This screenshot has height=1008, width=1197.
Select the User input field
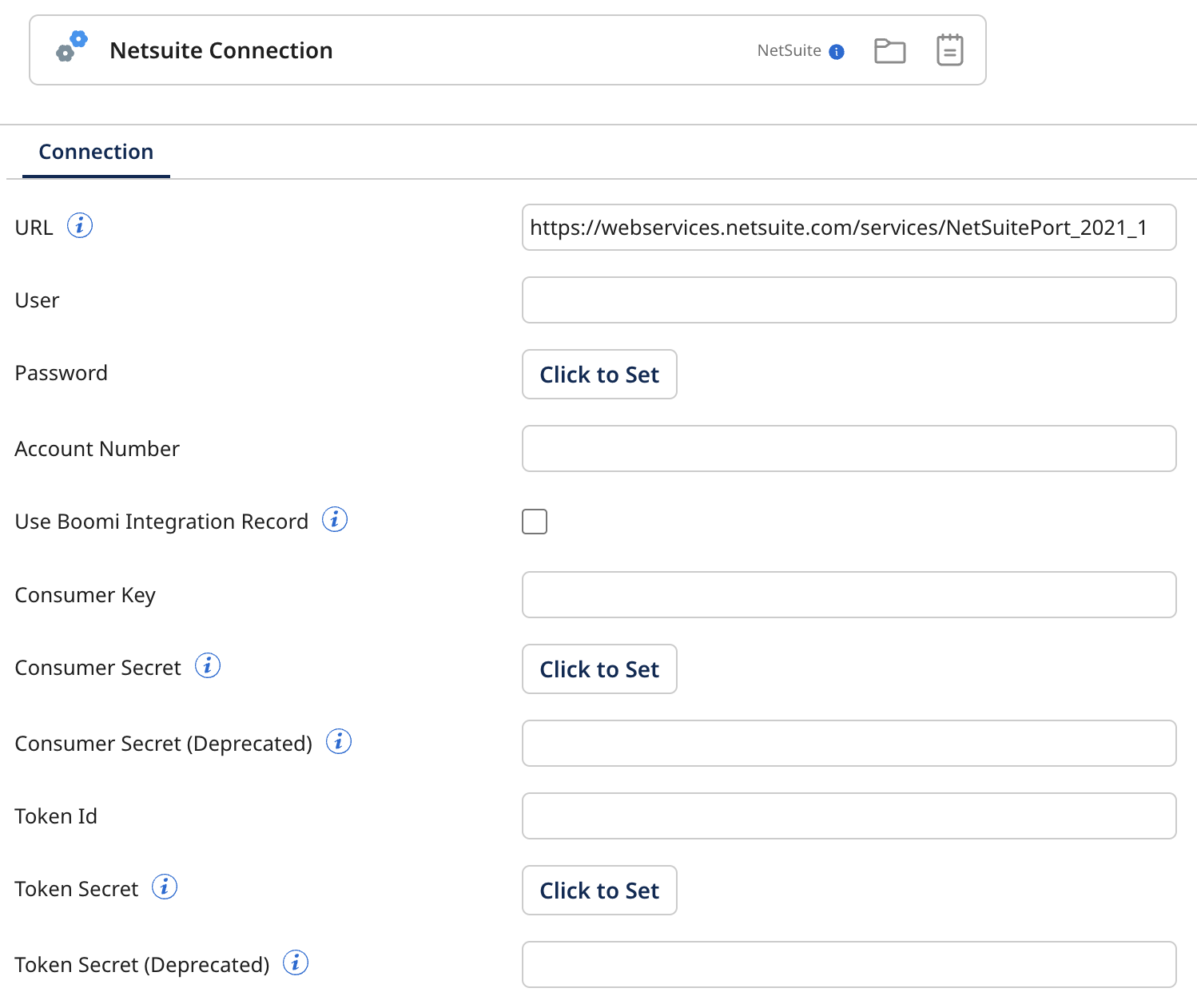pos(849,300)
